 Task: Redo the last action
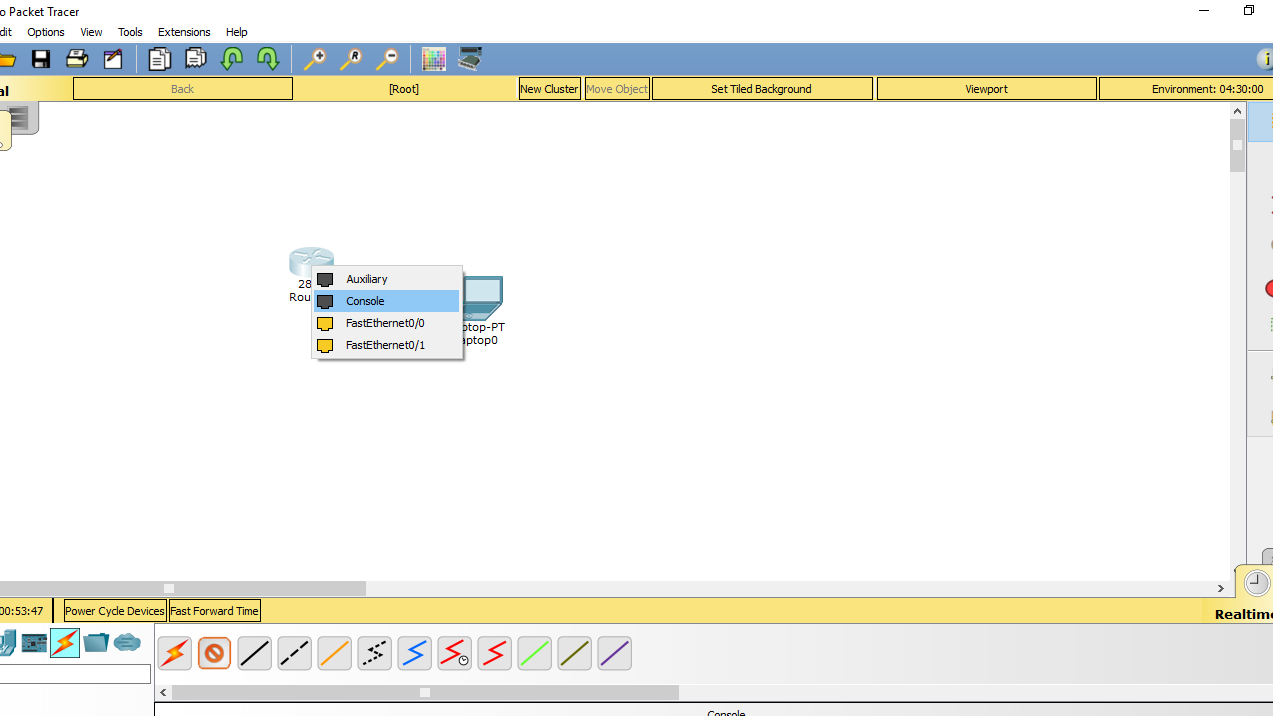(267, 59)
